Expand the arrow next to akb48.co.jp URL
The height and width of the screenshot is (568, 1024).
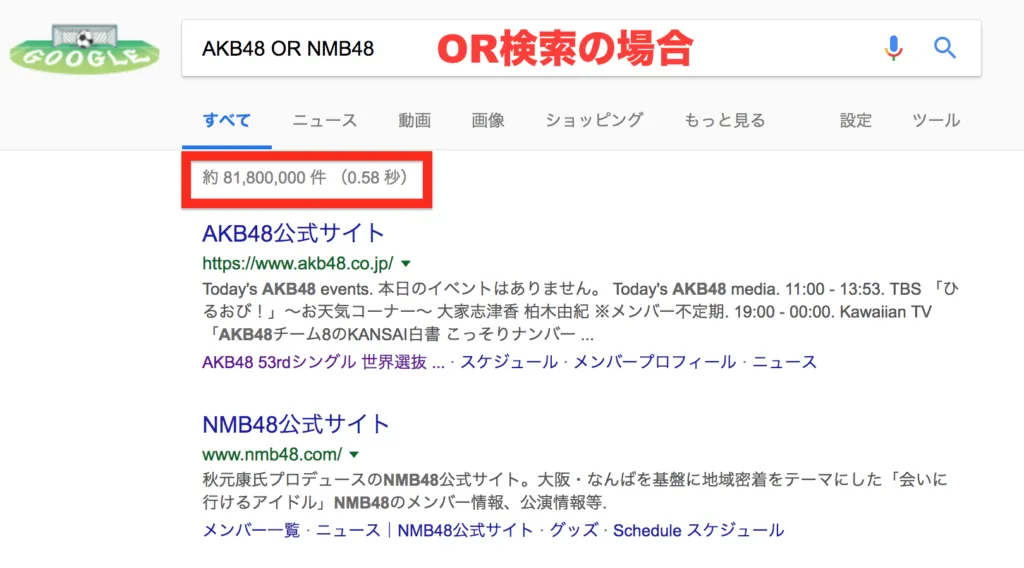(406, 264)
